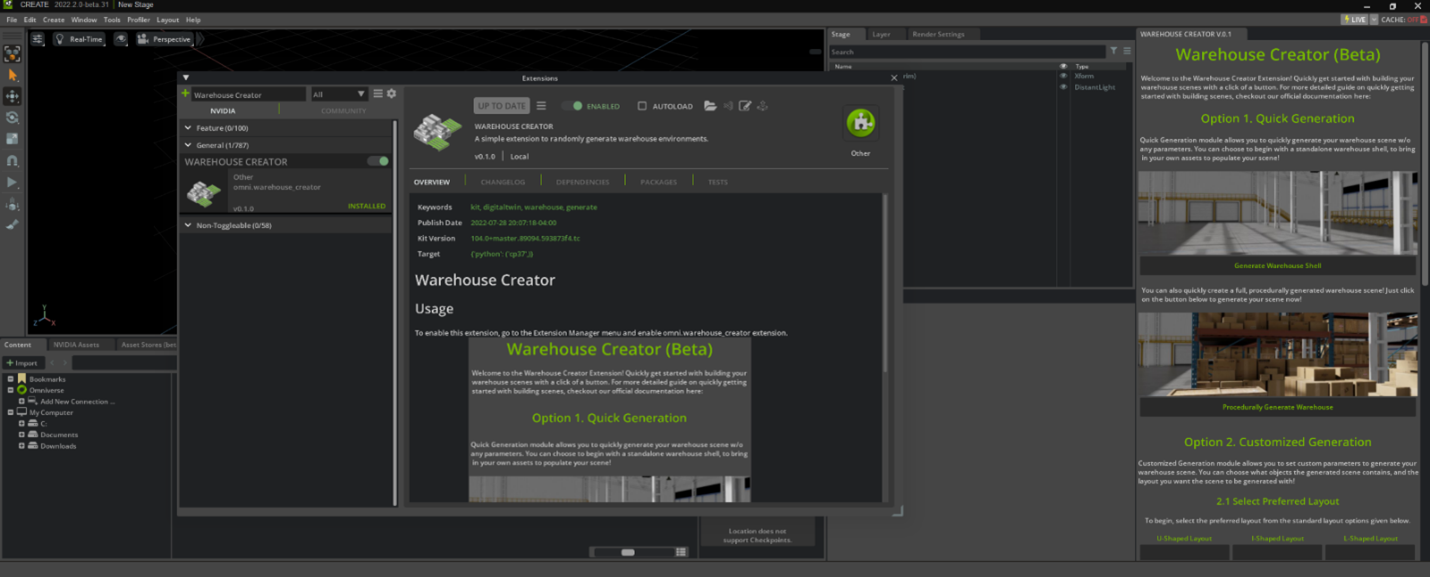The width and height of the screenshot is (1430, 577).
Task: Click the edit extension pencil icon
Action: click(745, 106)
